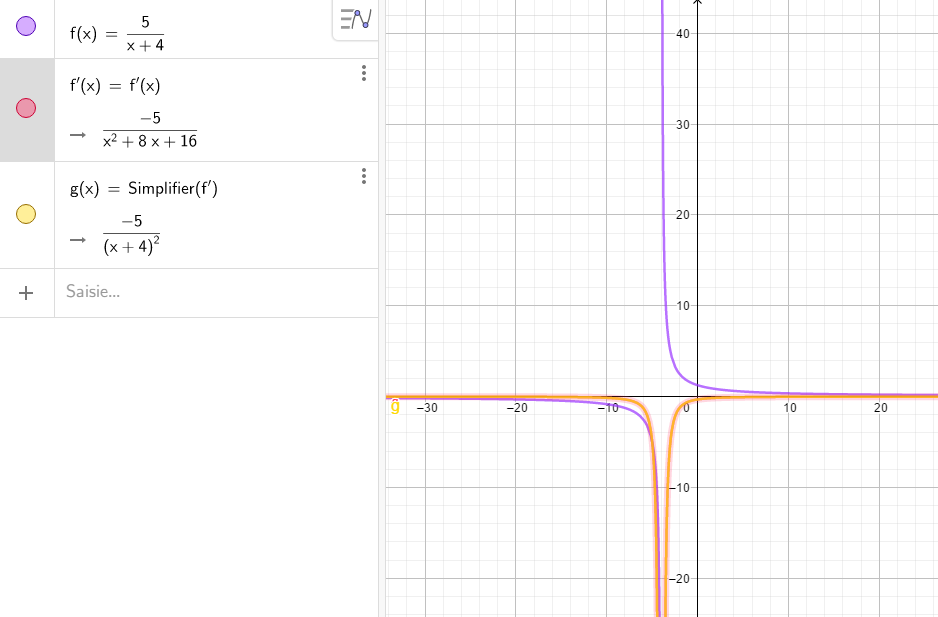Image resolution: width=938 pixels, height=617 pixels.
Task: Click the yellow g label on graph
Action: (395, 406)
